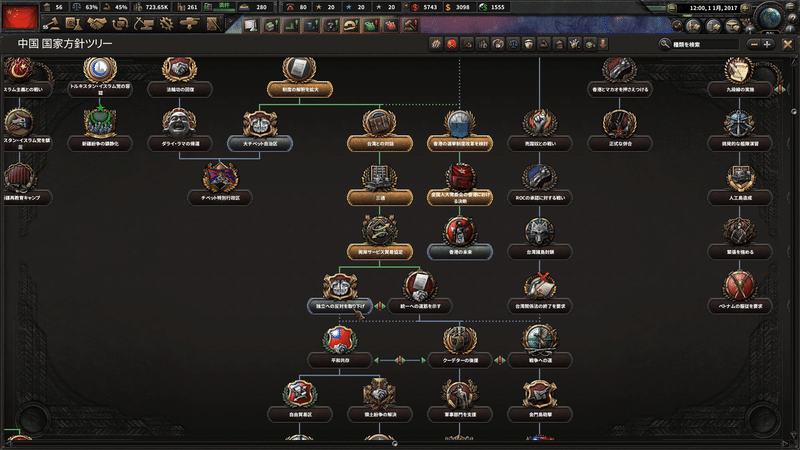The image size is (800, 450).
Task: Click the horizontal scrollbar handle at bottom
Action: 394,443
